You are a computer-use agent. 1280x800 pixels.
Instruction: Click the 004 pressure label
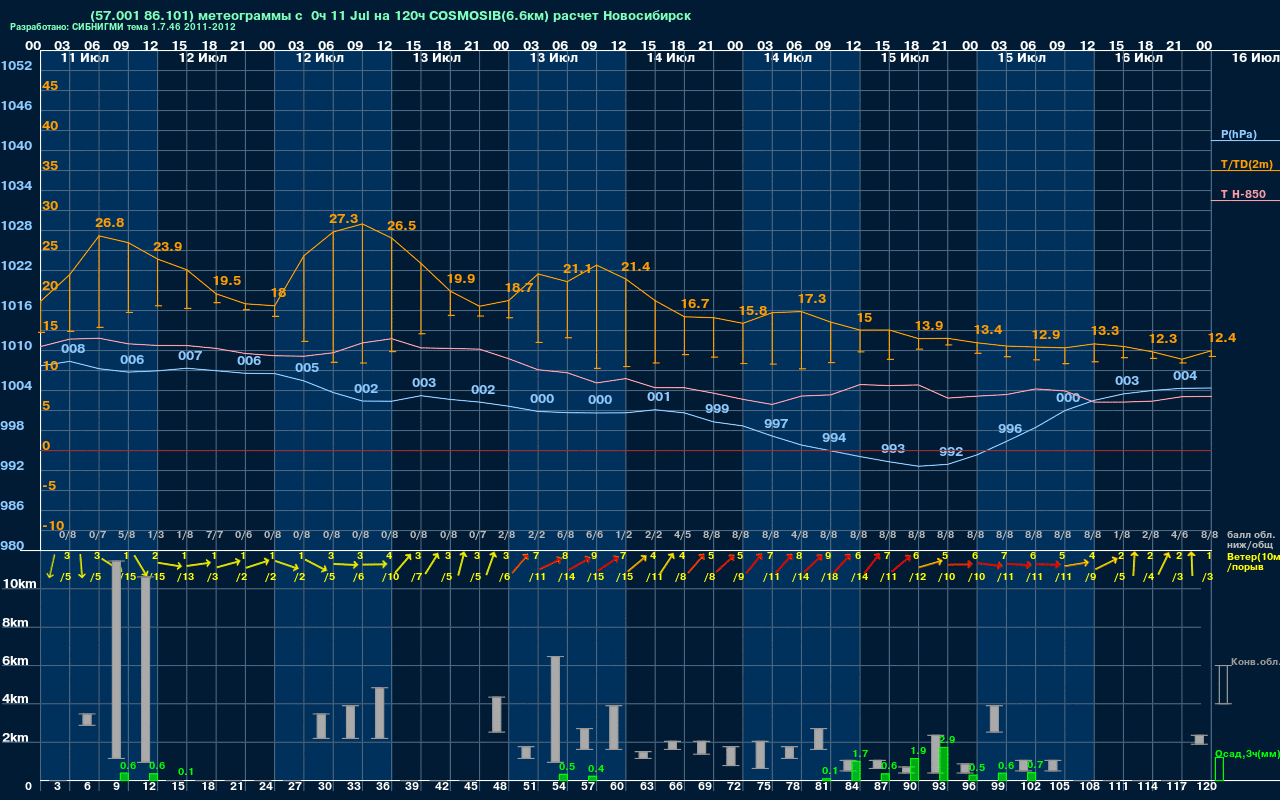click(x=1185, y=375)
